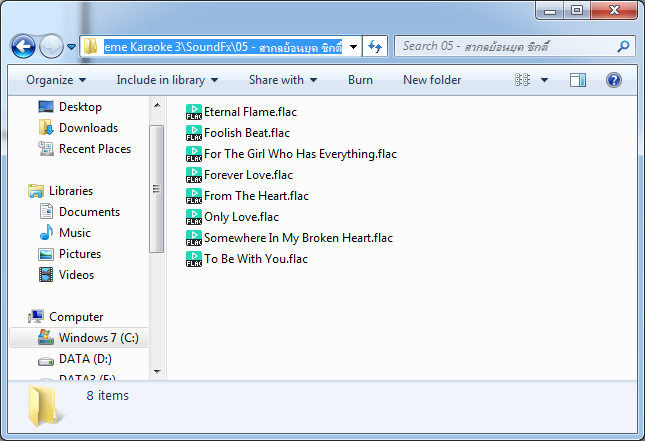Open recent pages dropdown arrow next to Forward
The width and height of the screenshot is (645, 441).
coord(71,47)
